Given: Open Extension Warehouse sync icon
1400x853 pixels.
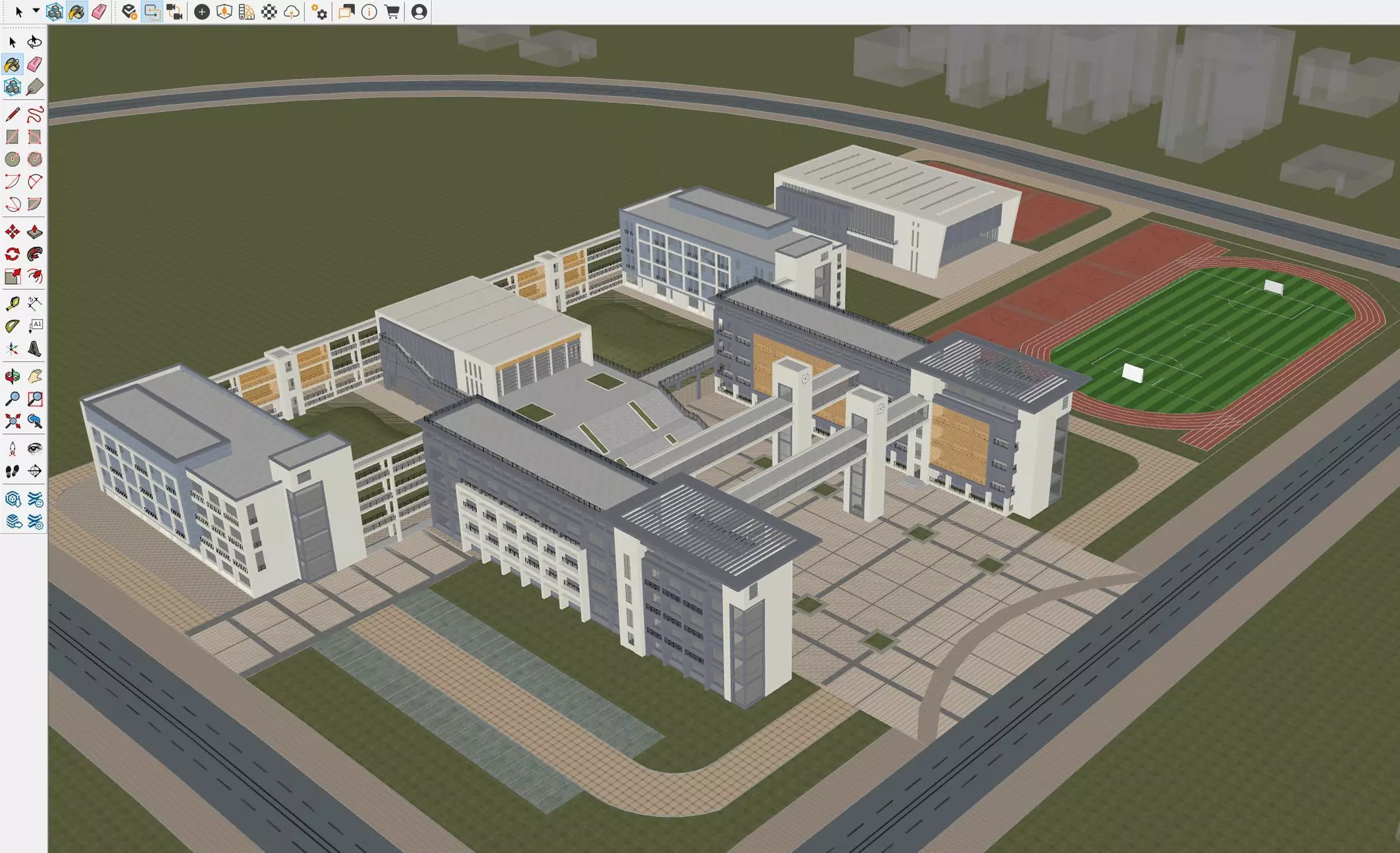Looking at the screenshot, I should click(34, 499).
